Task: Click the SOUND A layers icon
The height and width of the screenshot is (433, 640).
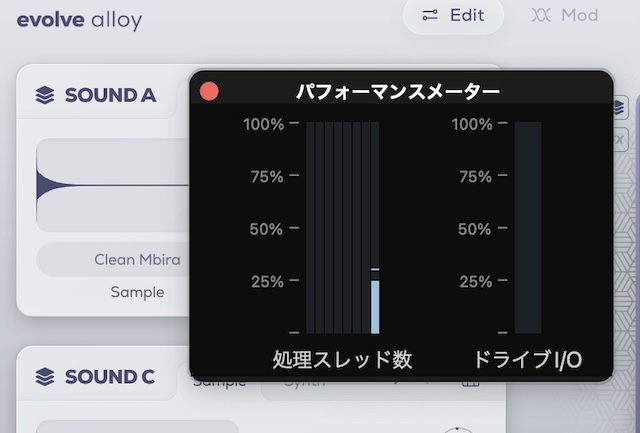Action: (44, 96)
